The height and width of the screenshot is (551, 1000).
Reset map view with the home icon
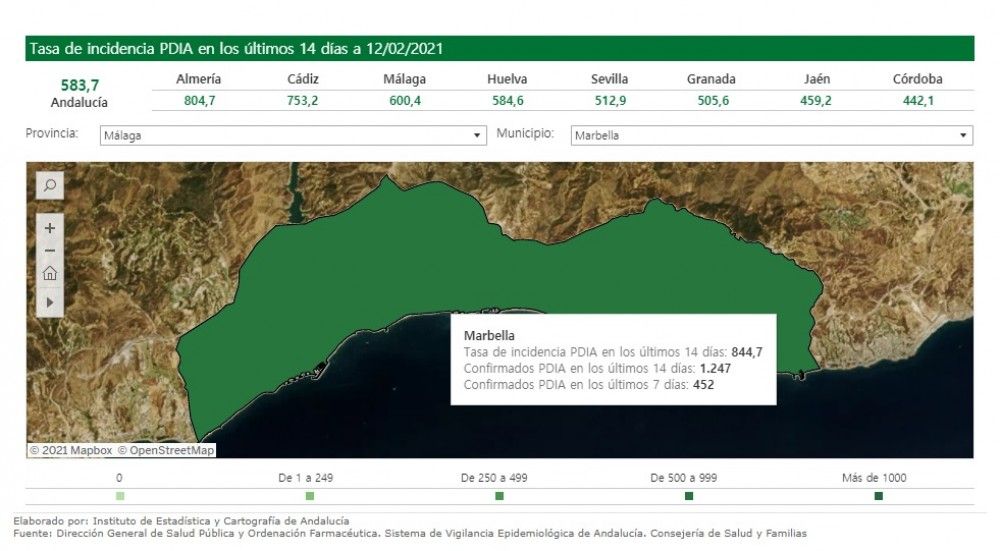point(50,274)
